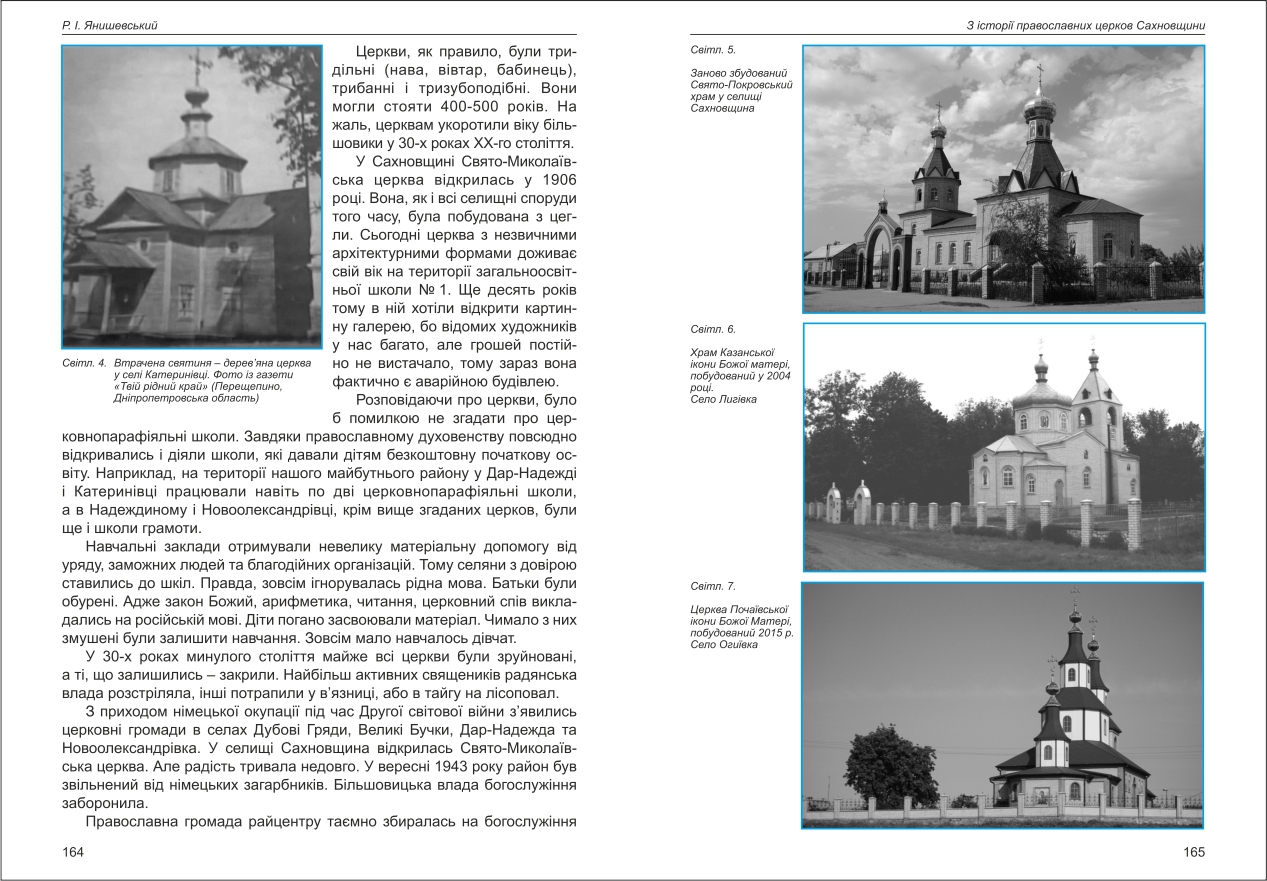The image size is (1267, 881).
Task: Click the wooden church photo in Katerynivka
Action: click(191, 196)
